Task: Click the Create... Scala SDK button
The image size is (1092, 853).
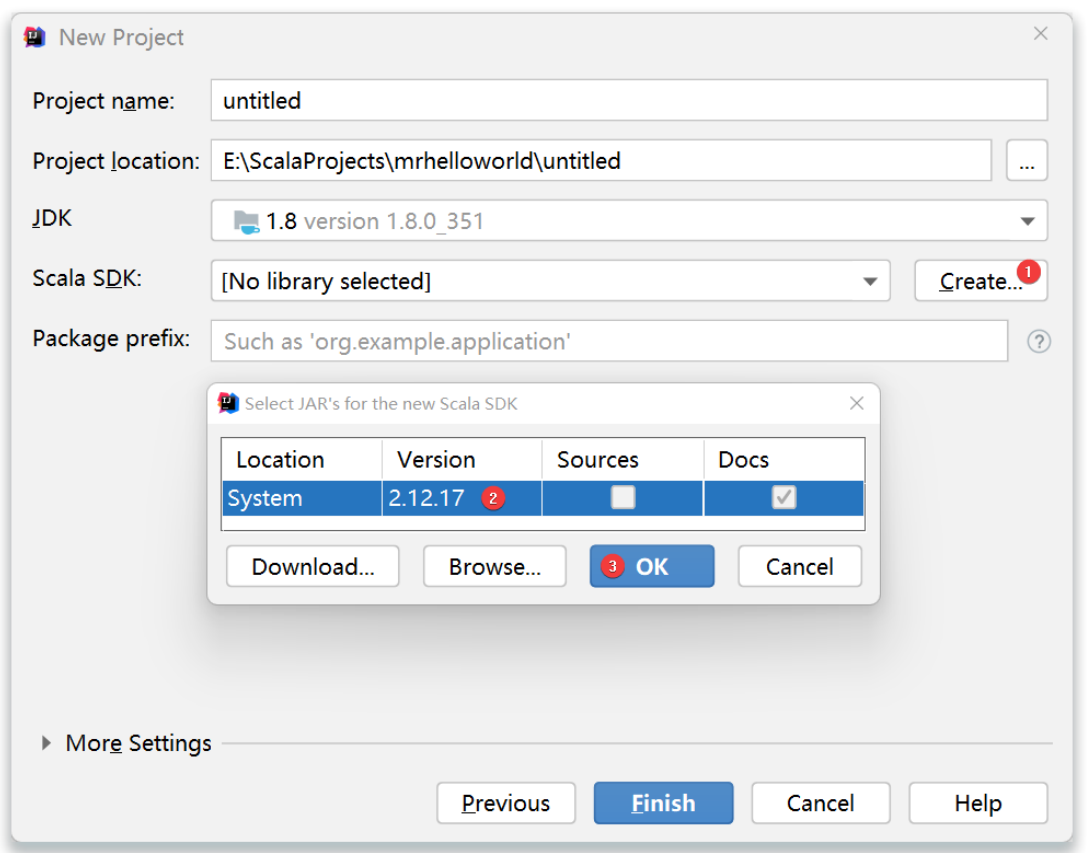Action: click(x=981, y=281)
